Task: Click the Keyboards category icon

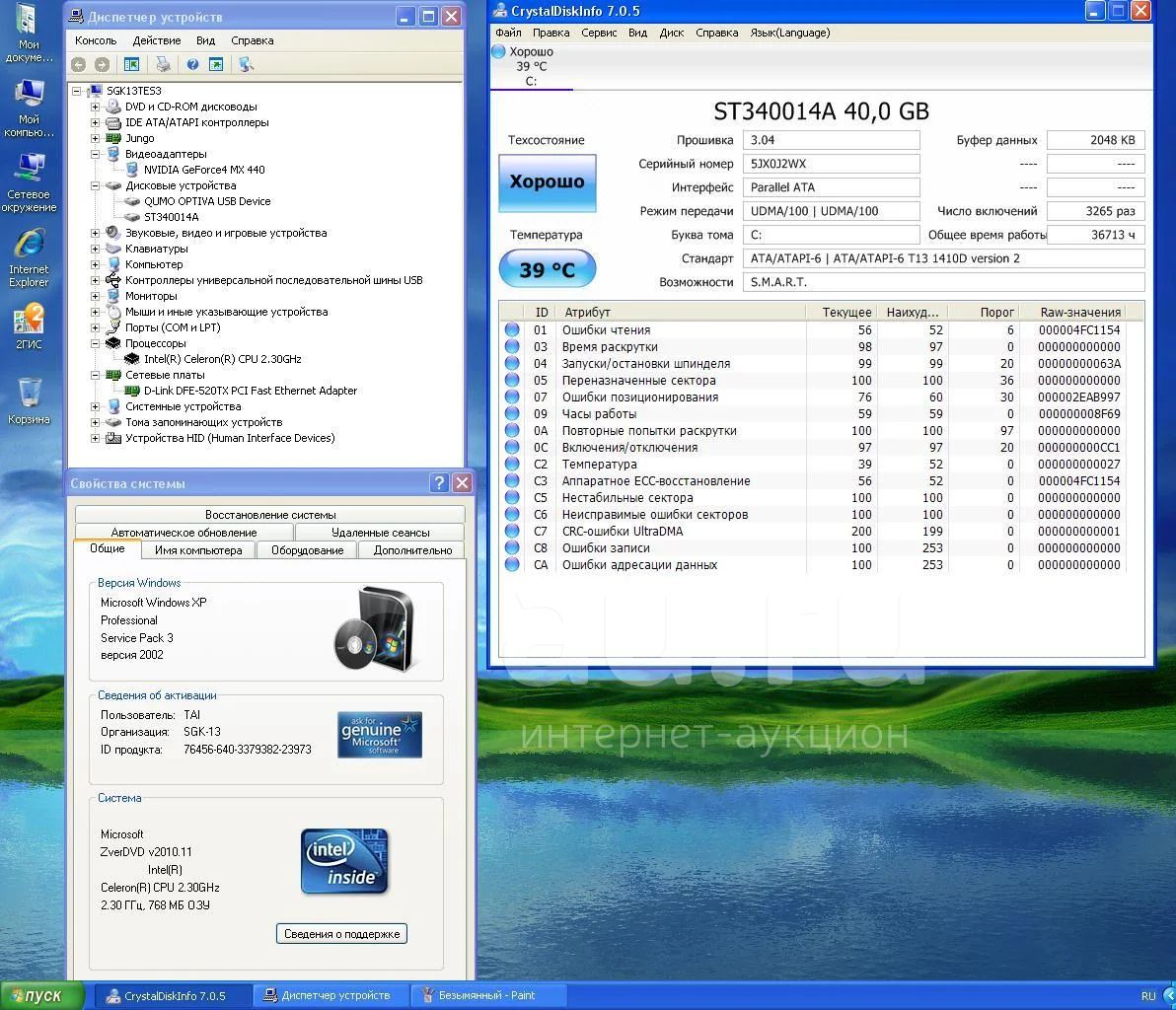Action: pos(113,249)
